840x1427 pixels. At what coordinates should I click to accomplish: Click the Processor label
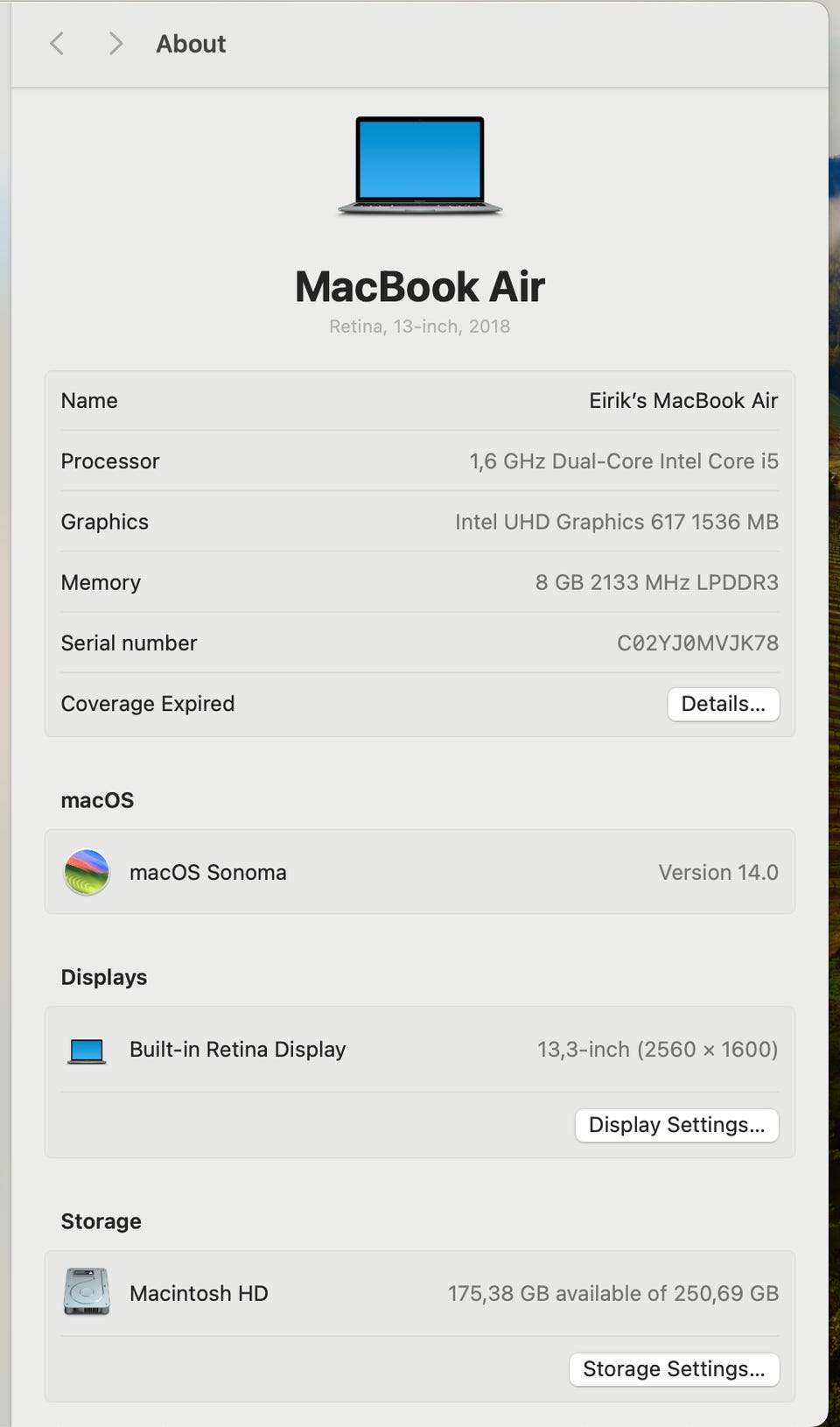pyautogui.click(x=110, y=461)
